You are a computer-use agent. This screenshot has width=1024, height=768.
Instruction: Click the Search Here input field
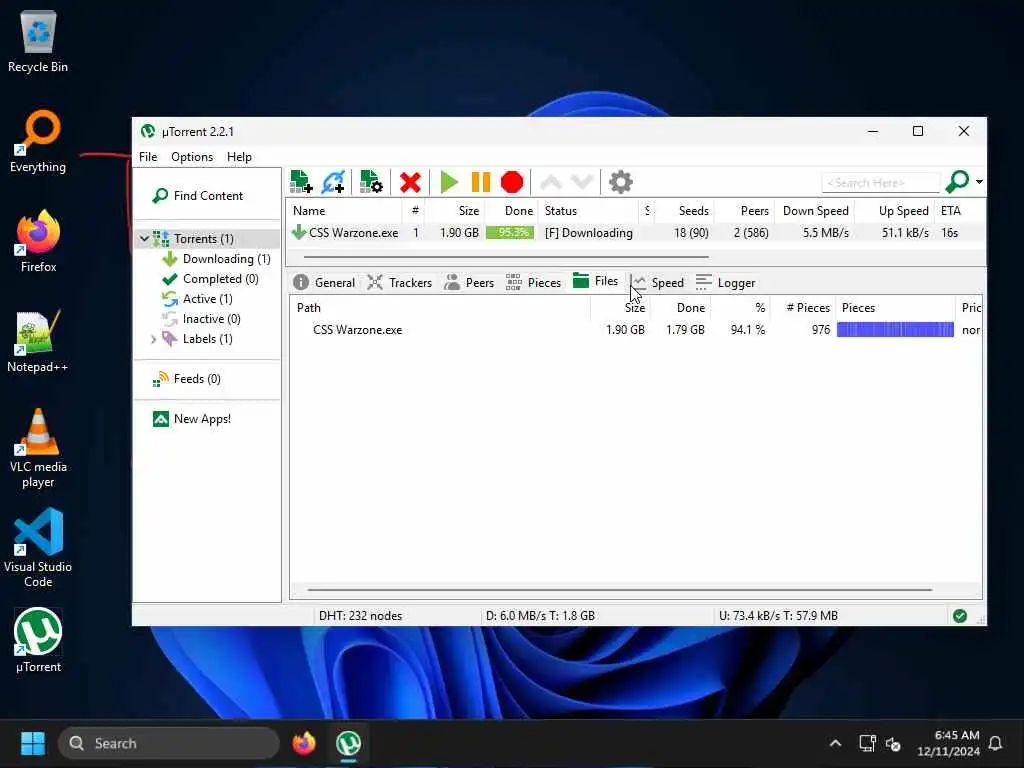coord(880,183)
